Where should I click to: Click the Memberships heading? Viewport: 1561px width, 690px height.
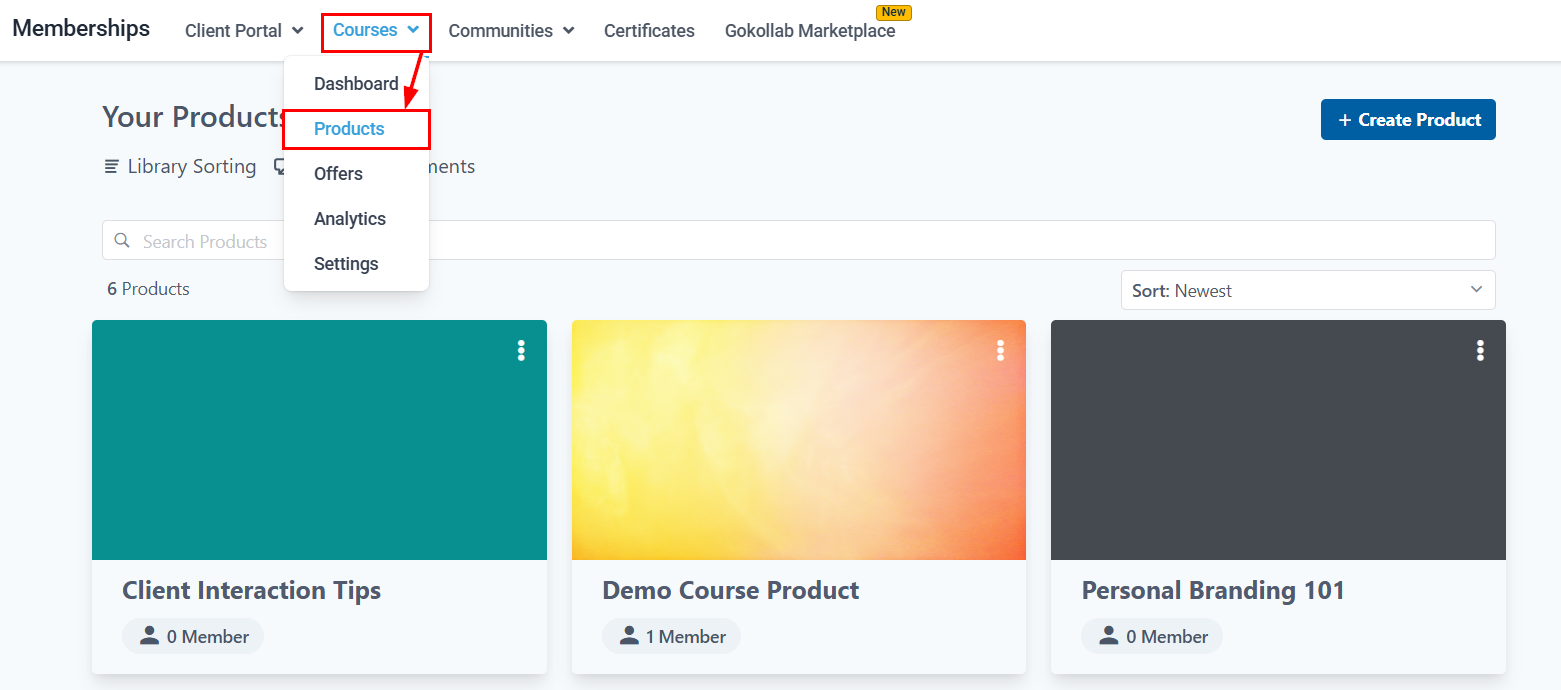81,28
